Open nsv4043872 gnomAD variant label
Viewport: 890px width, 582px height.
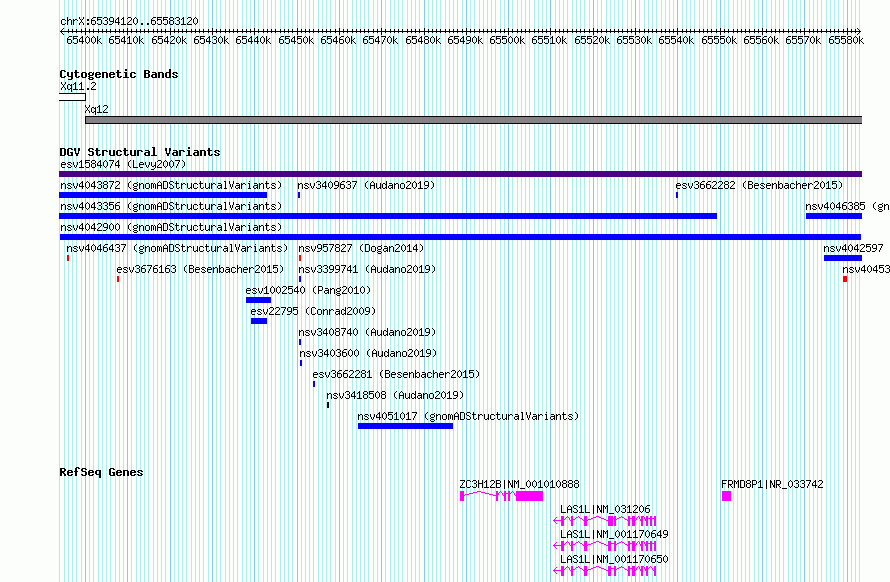click(171, 186)
